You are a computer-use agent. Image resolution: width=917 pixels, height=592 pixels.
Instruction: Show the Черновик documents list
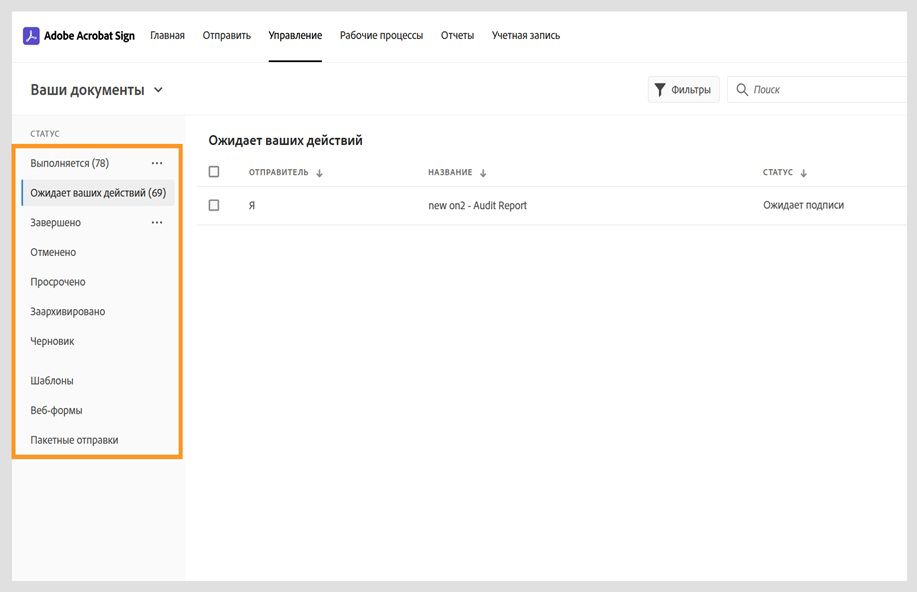tap(52, 341)
